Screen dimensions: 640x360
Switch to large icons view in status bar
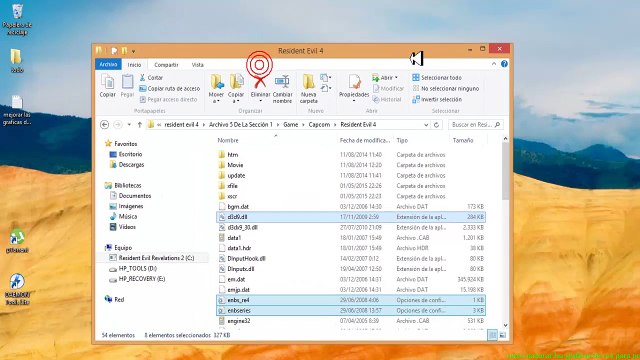502,335
